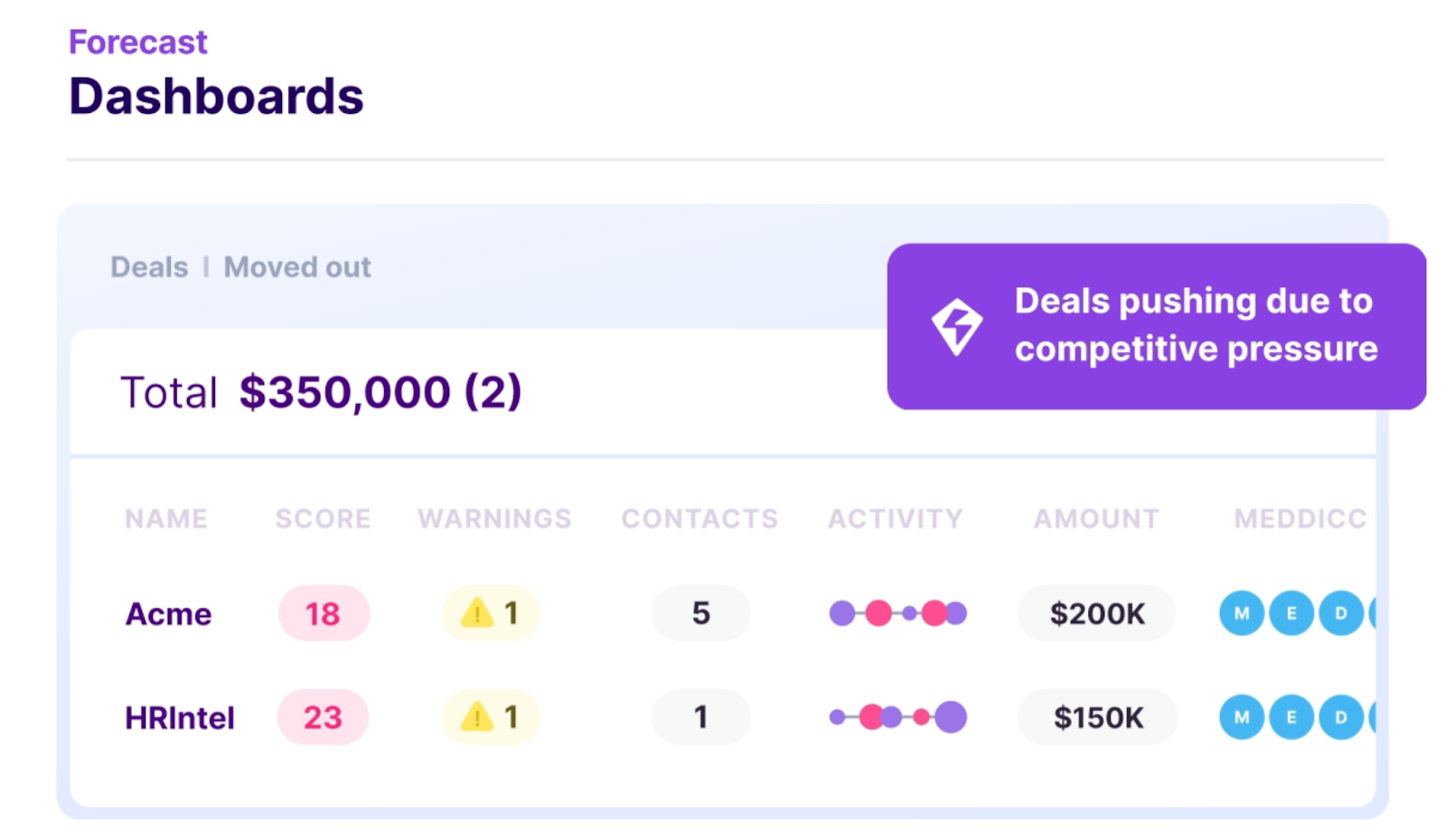
Task: Click HRIntel's activity timeline dots
Action: click(x=898, y=717)
